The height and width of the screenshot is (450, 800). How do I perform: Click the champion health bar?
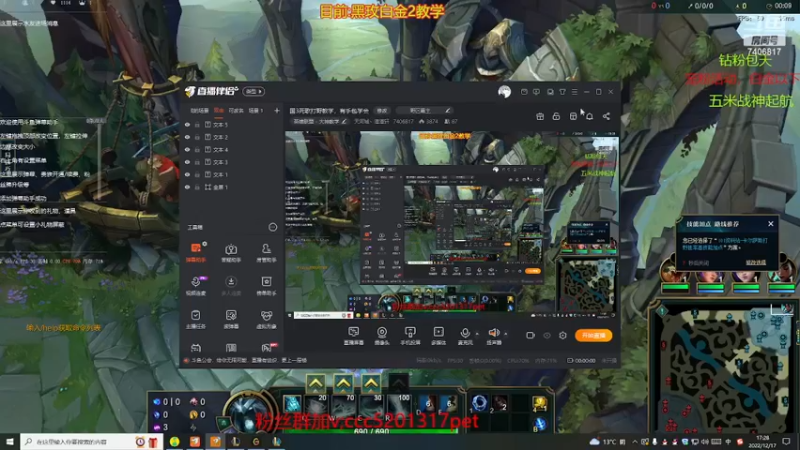tap(371, 432)
